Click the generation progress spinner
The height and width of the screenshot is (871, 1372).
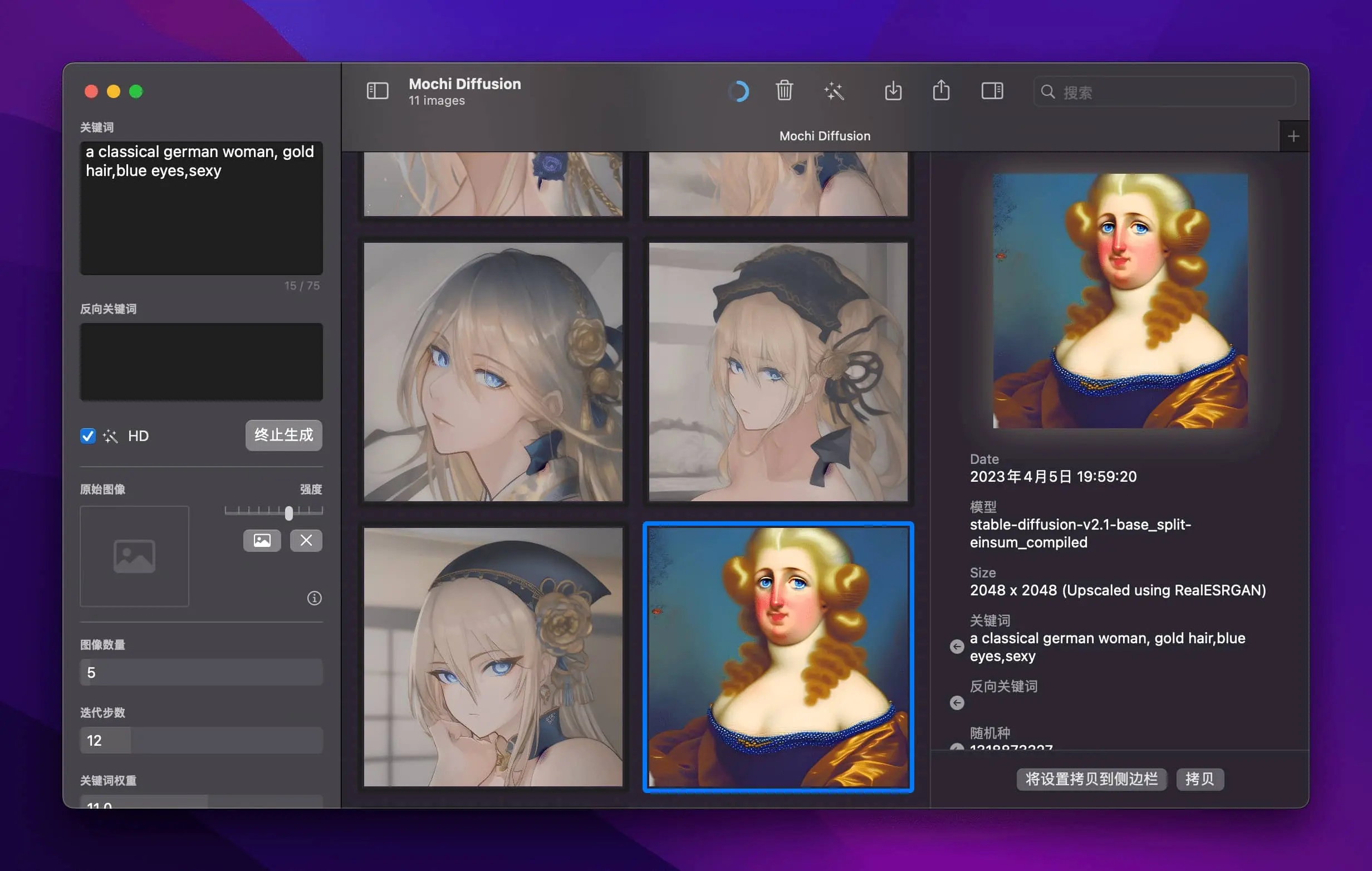tap(738, 91)
